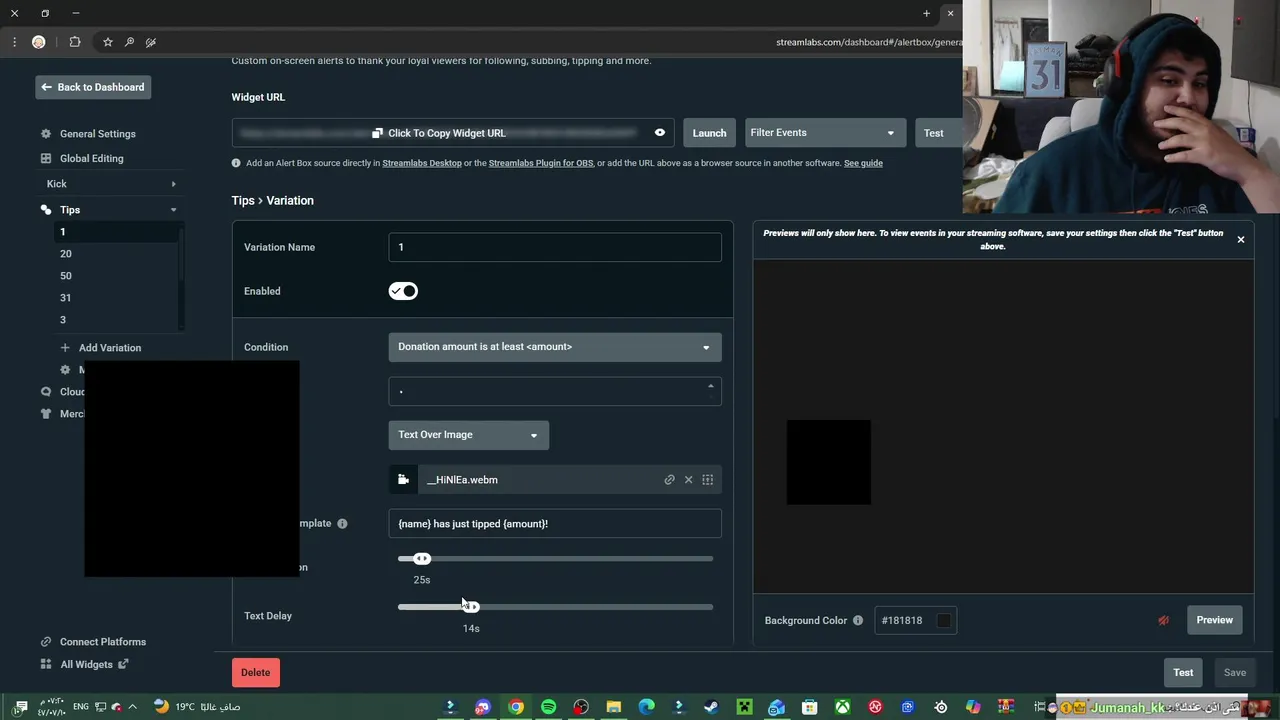This screenshot has height=720, width=1280.
Task: Toggle the muted sound icon beside Preview
Action: tap(1164, 621)
